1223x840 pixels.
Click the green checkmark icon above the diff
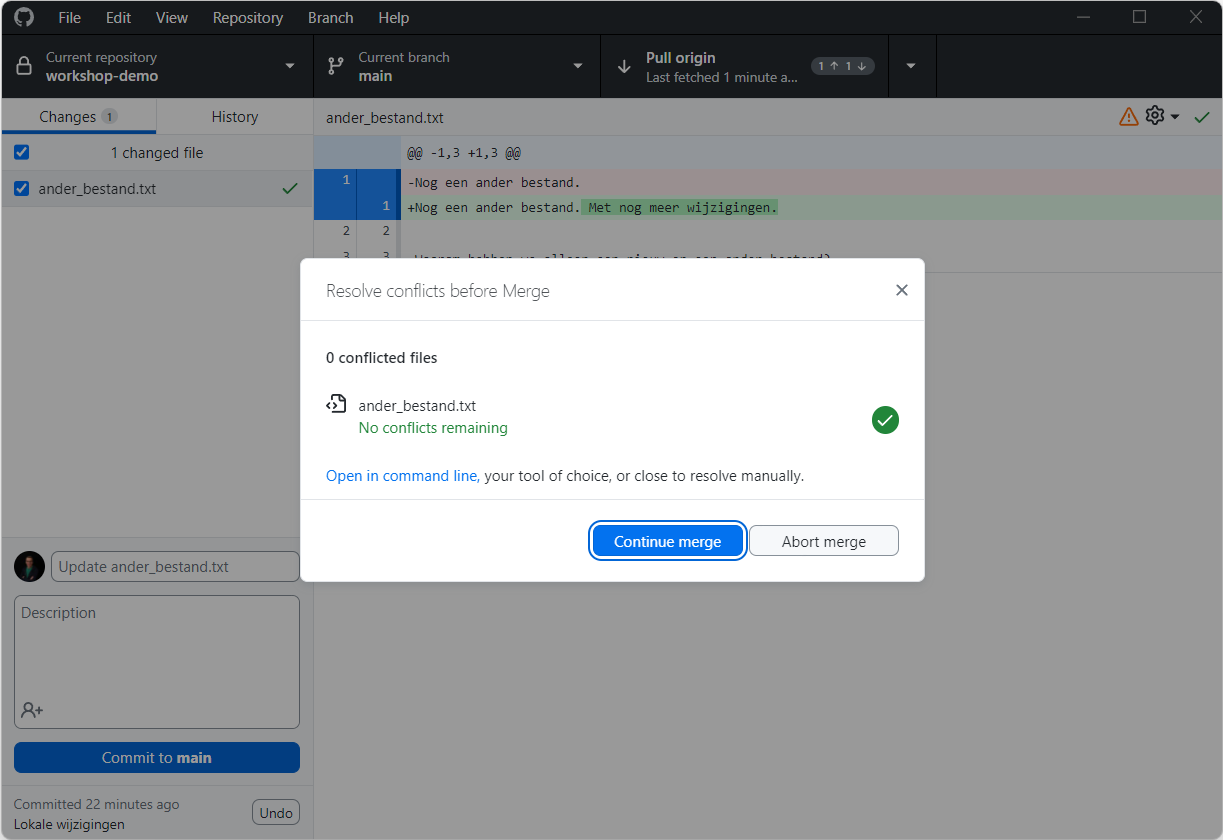point(1202,116)
